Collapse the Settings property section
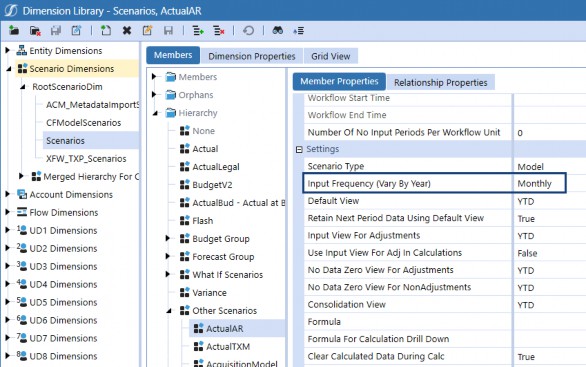586x367 pixels. (299, 149)
